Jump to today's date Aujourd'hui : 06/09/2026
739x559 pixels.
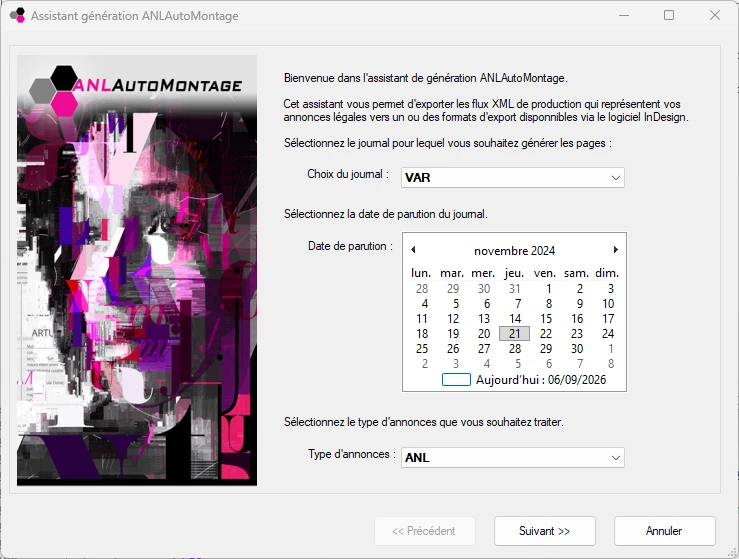pos(541,380)
